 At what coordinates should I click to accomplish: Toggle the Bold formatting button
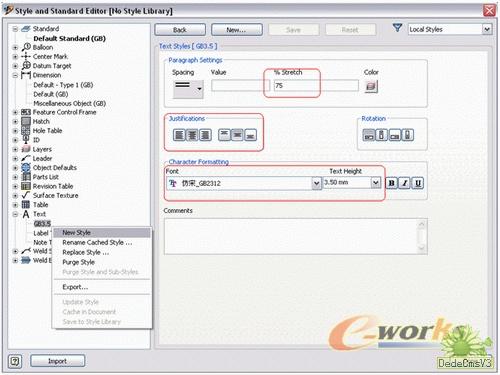click(x=392, y=183)
